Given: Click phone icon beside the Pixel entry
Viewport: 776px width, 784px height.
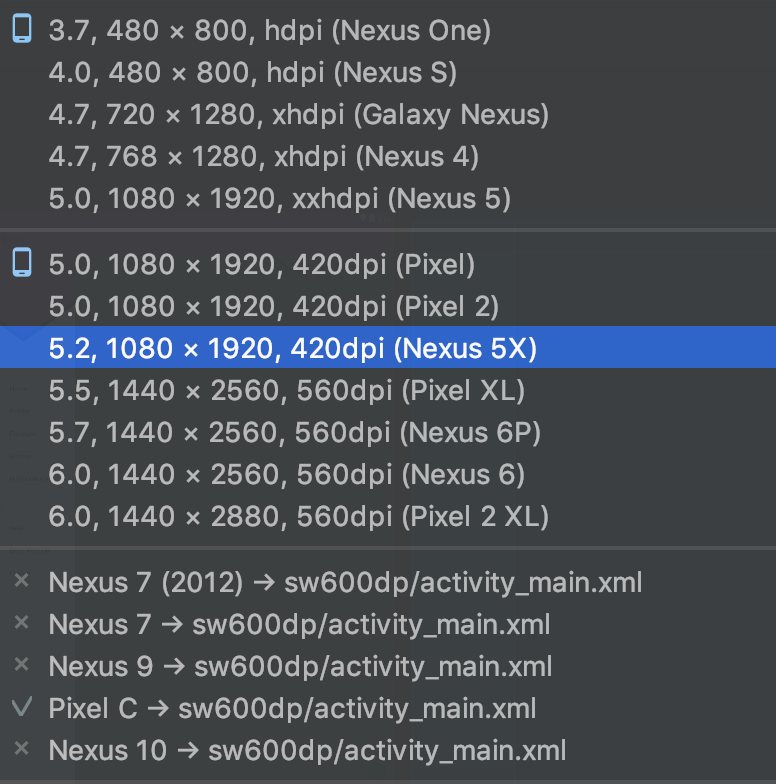Looking at the screenshot, I should [22, 262].
